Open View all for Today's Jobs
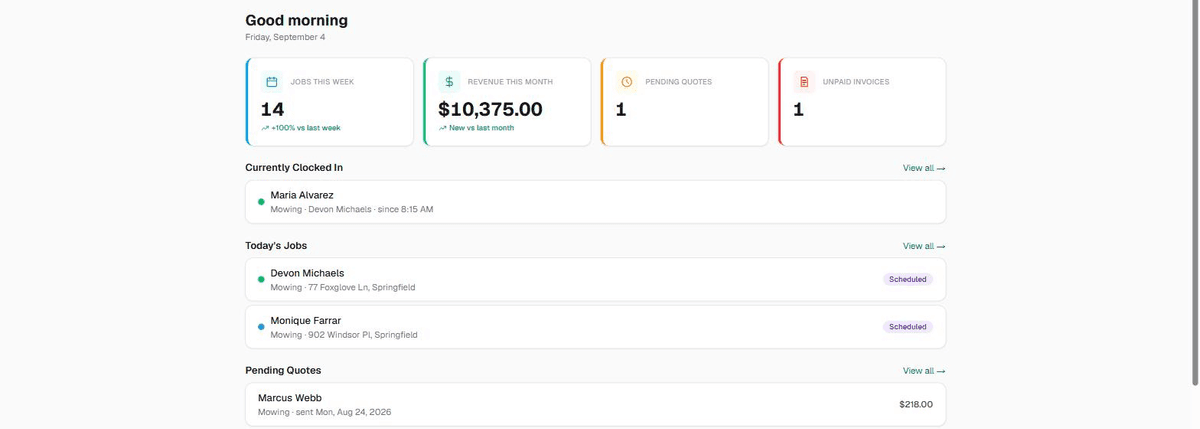Screen dimensions: 1200x429 click(x=924, y=246)
